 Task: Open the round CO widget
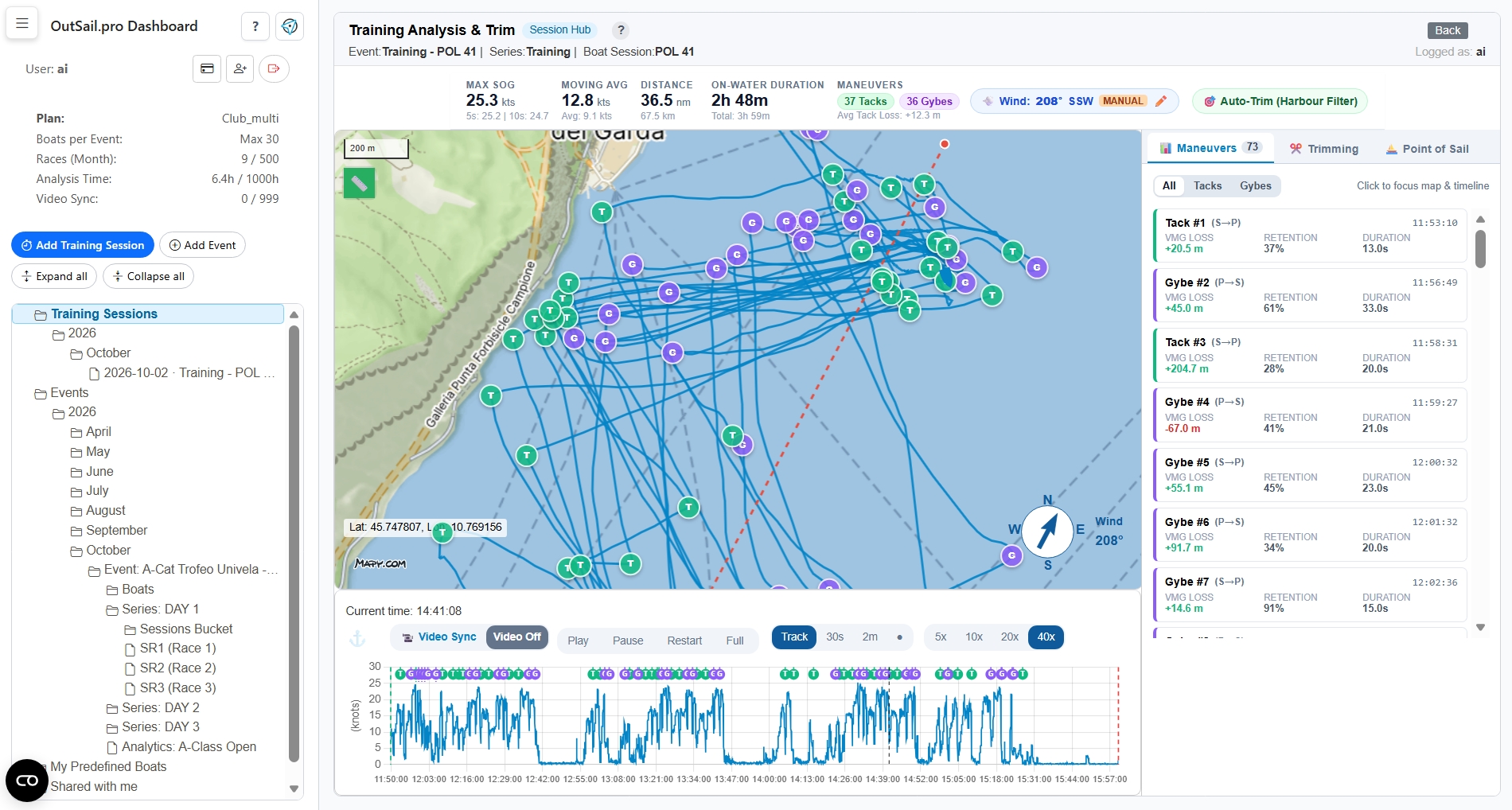pos(27,781)
